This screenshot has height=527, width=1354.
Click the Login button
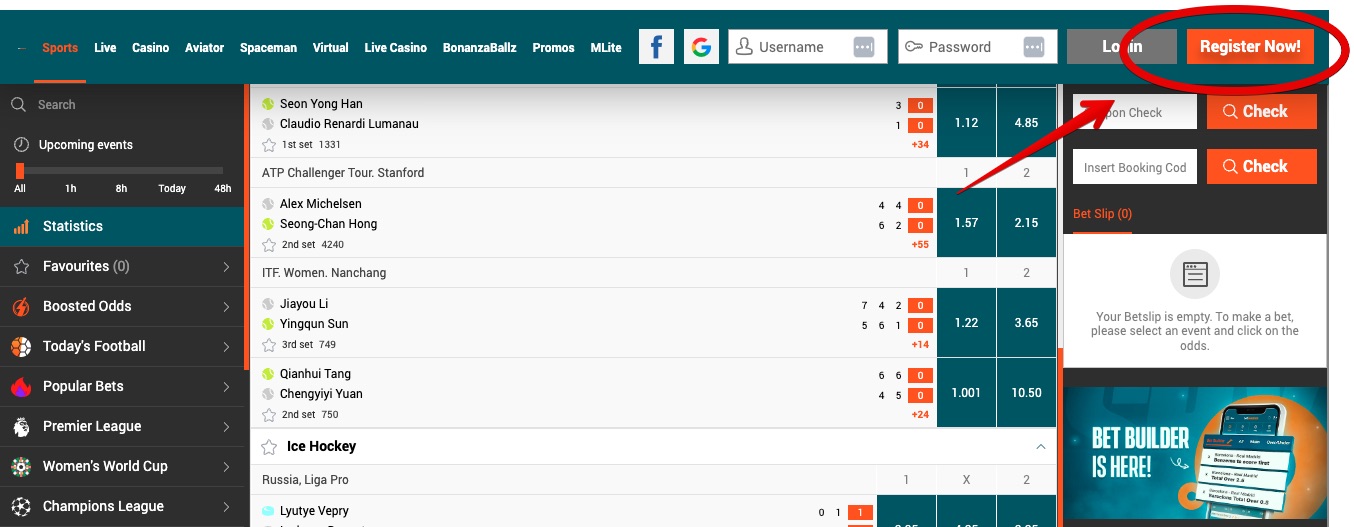(x=1122, y=47)
